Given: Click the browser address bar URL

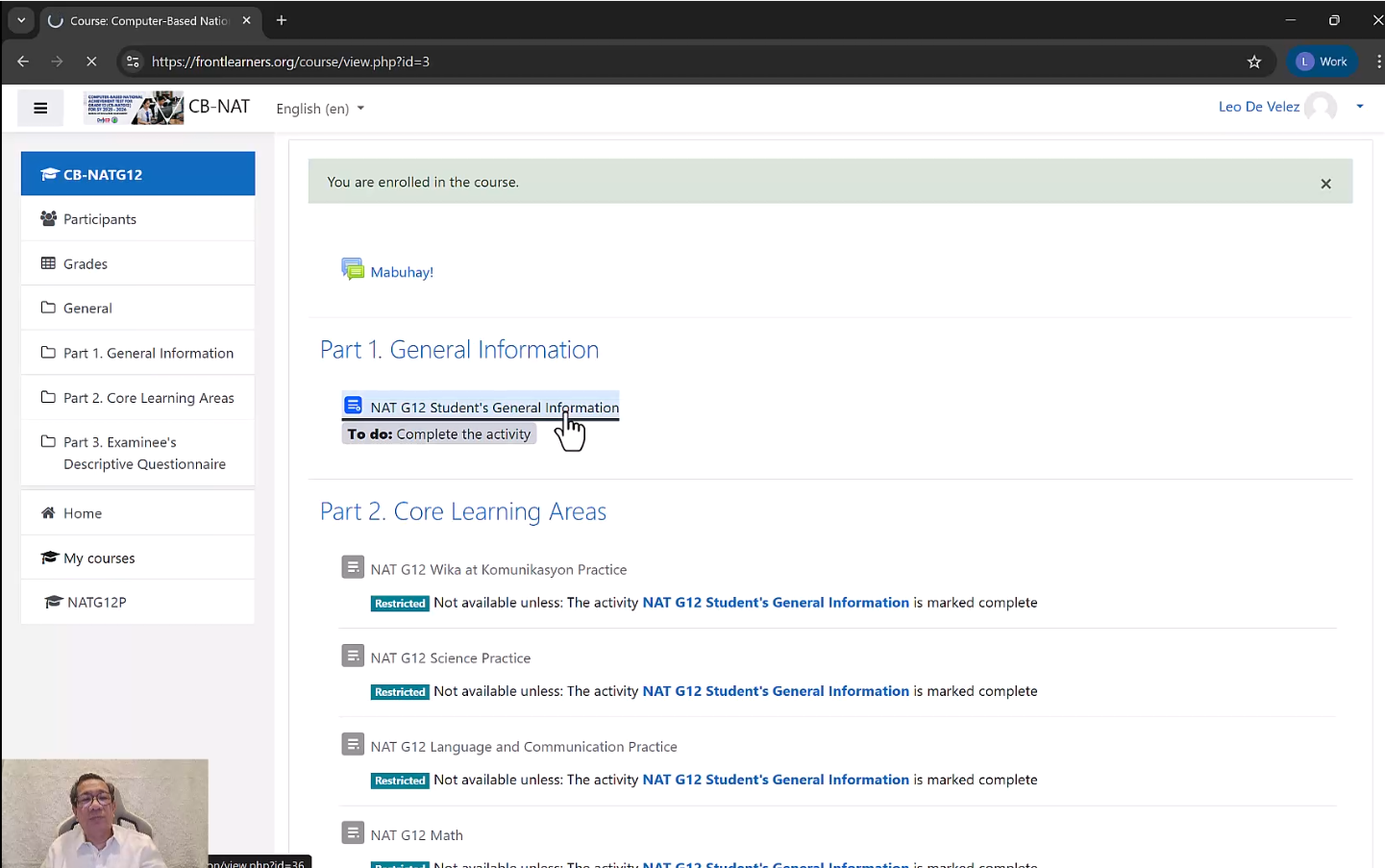Looking at the screenshot, I should click(x=290, y=62).
